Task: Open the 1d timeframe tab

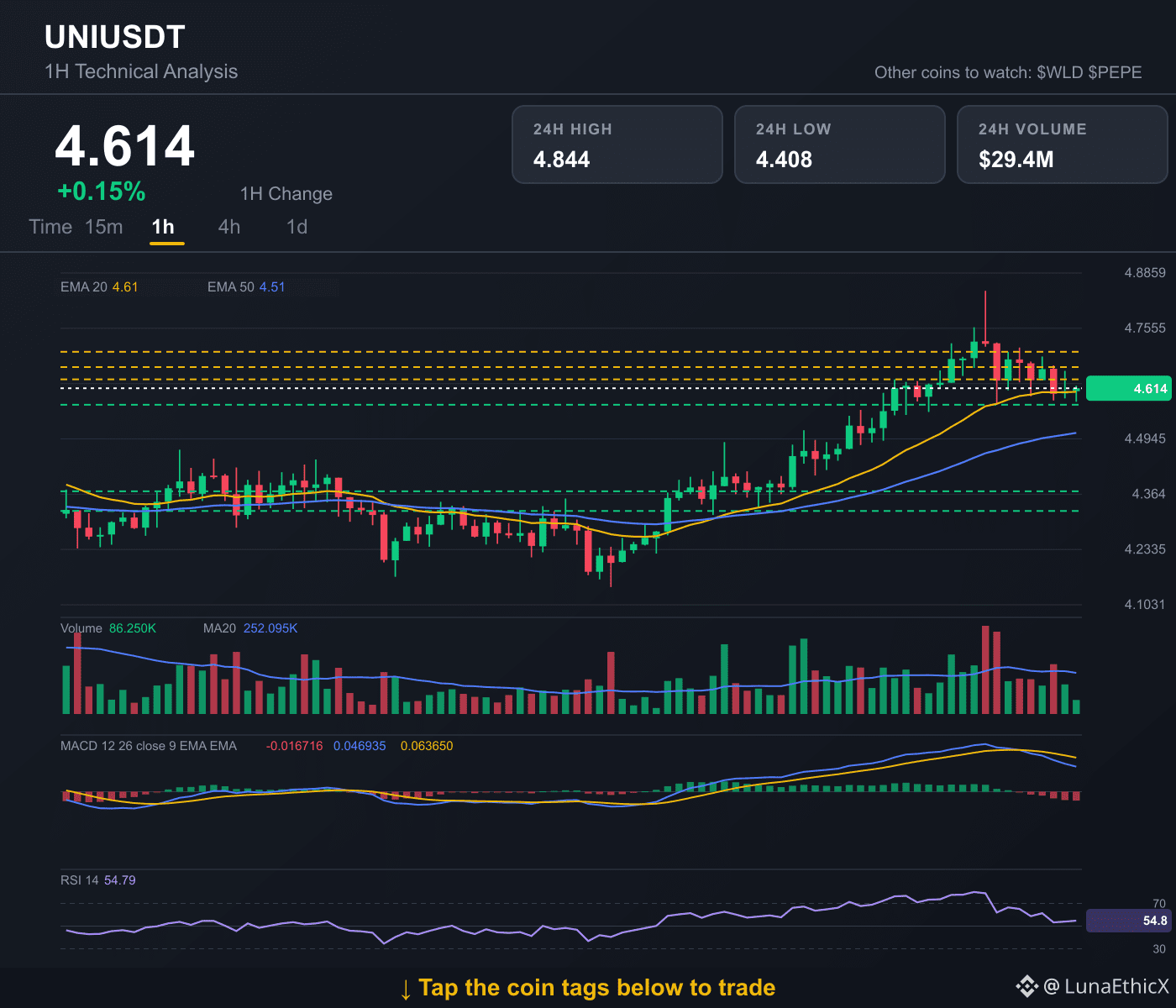Action: click(297, 227)
